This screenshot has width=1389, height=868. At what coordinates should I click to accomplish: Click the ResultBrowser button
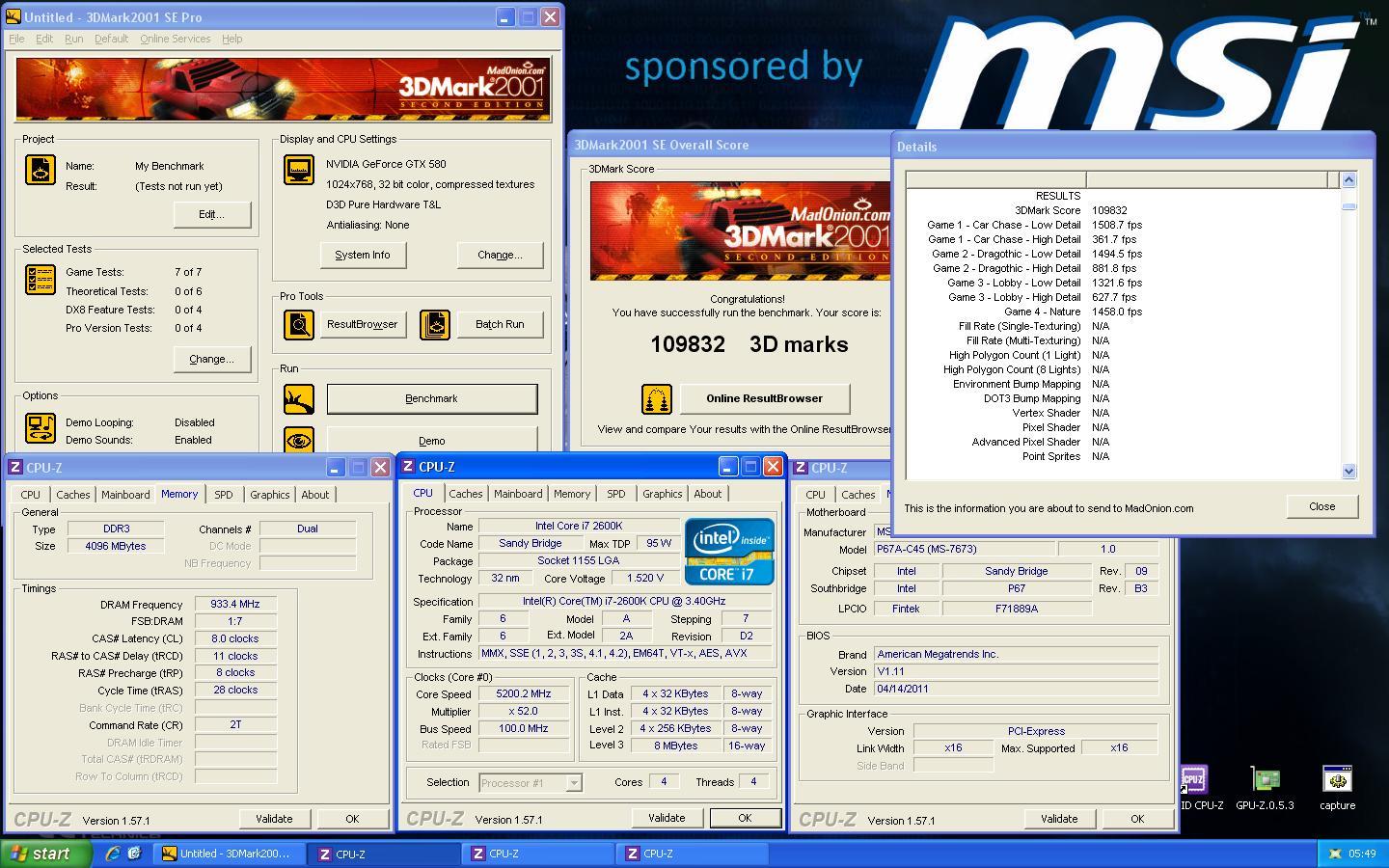(x=362, y=324)
